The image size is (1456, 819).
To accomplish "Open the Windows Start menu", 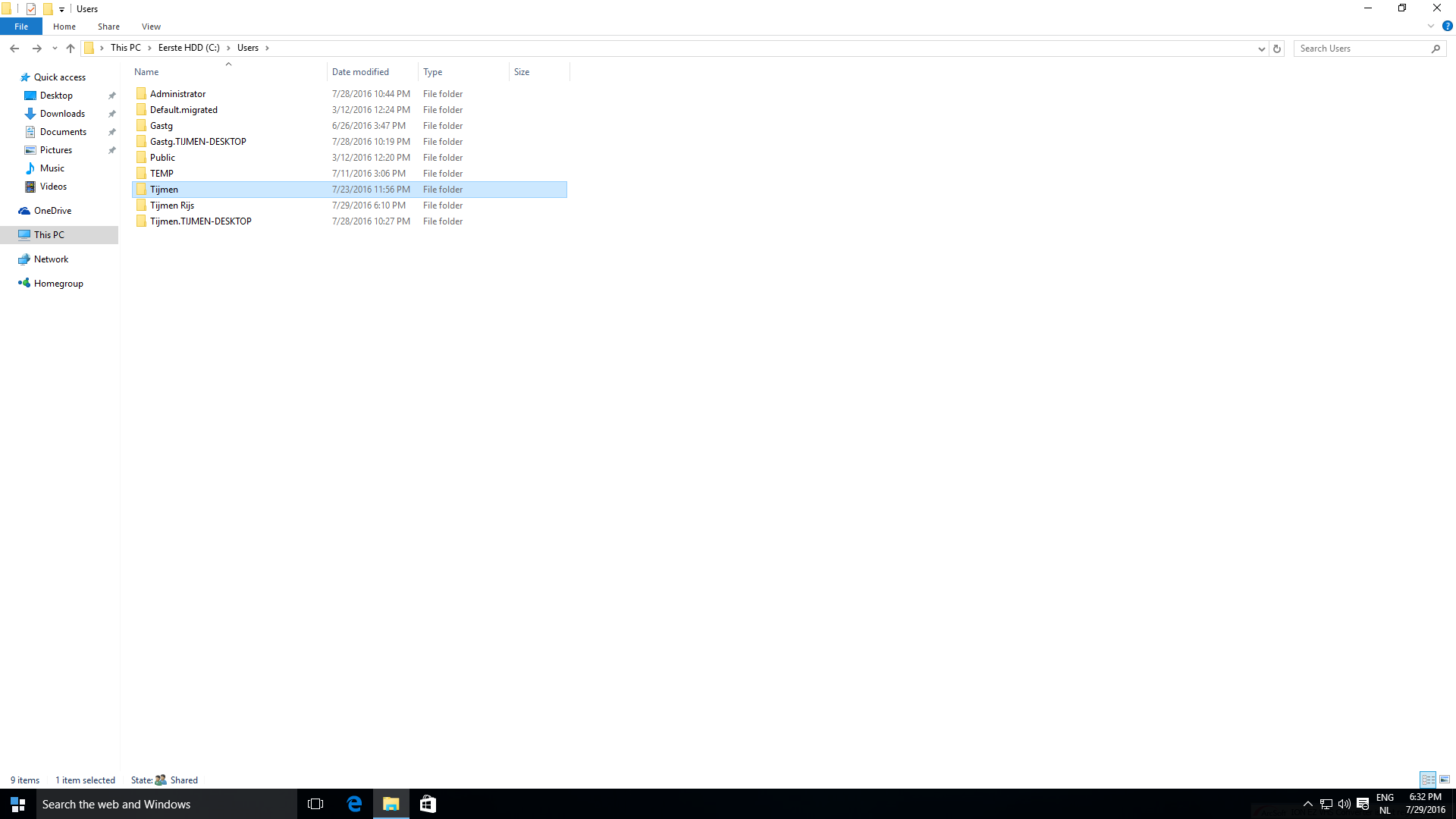I will [x=18, y=804].
